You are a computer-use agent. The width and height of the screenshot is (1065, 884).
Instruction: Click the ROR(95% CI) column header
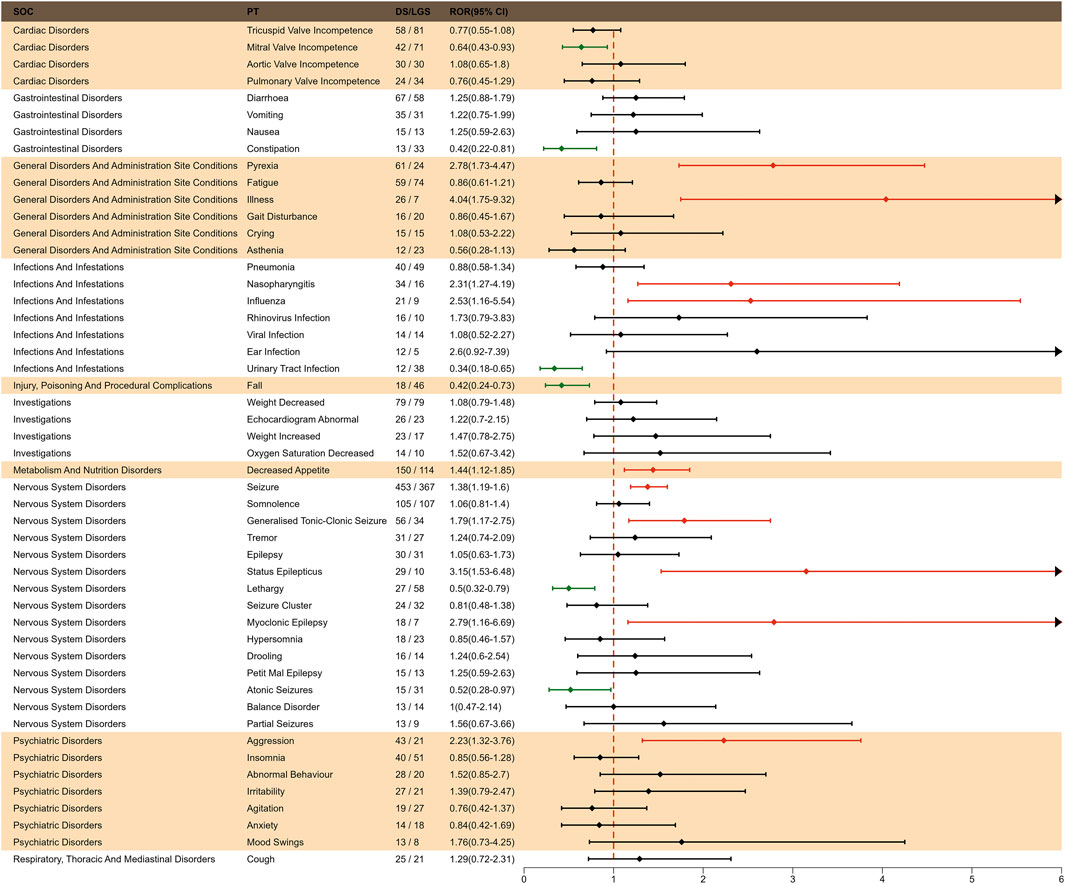[x=479, y=12]
